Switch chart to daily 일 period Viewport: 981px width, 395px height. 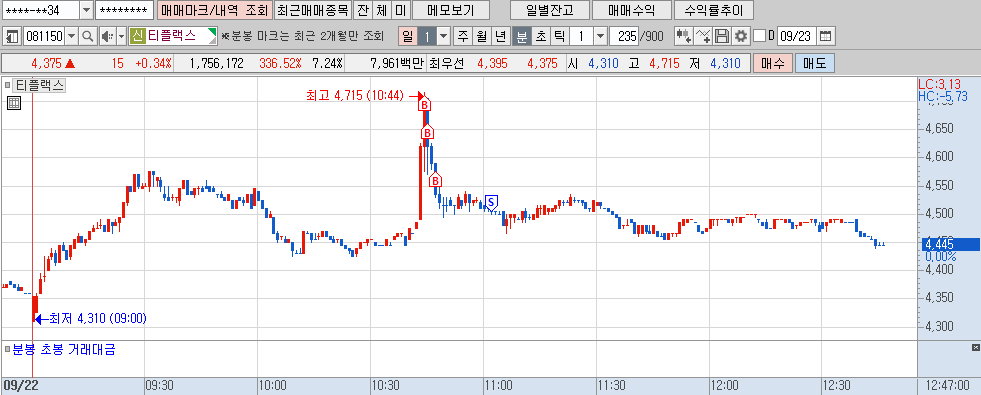(408, 36)
